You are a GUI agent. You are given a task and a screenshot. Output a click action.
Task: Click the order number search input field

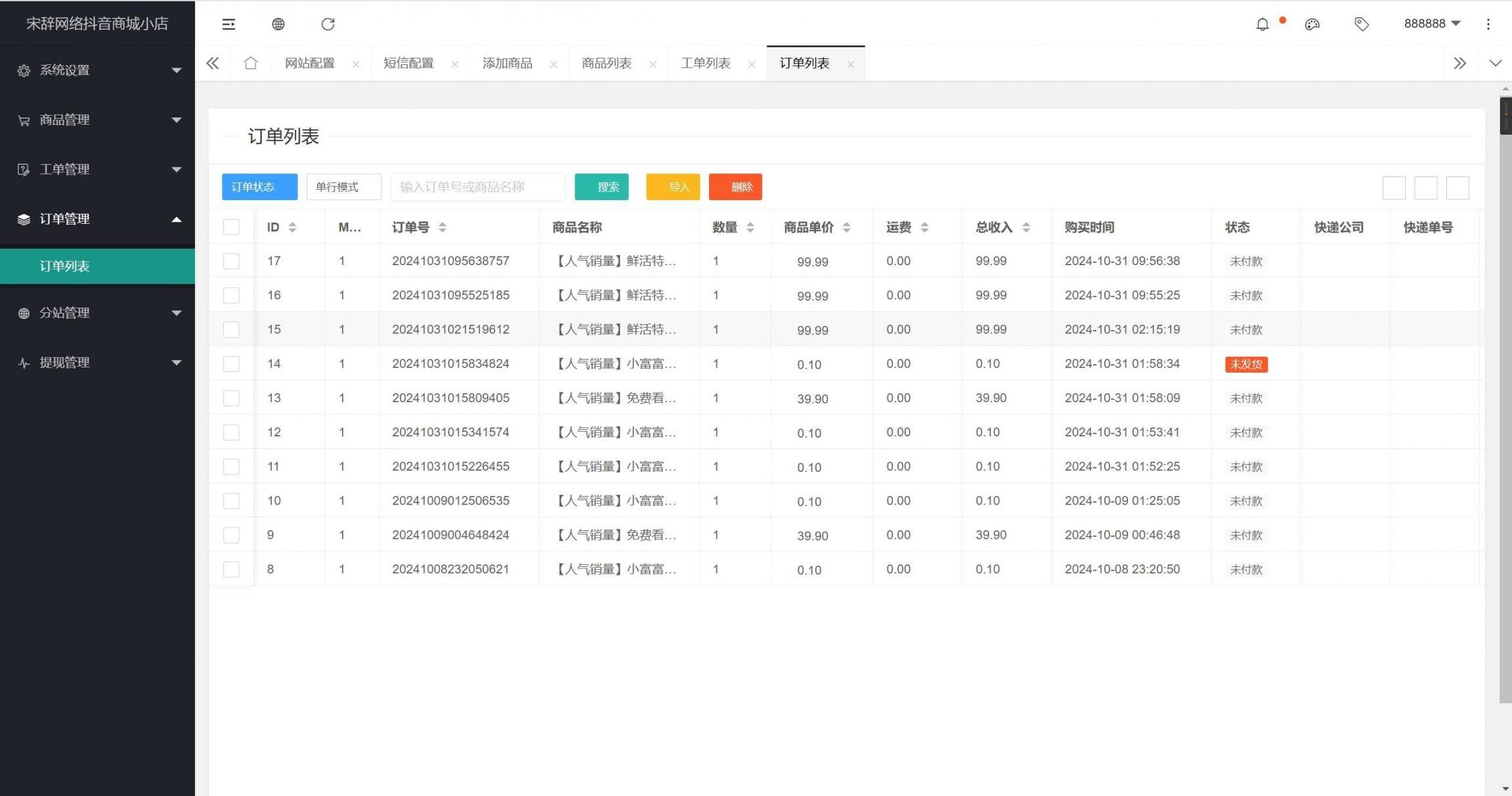click(477, 187)
